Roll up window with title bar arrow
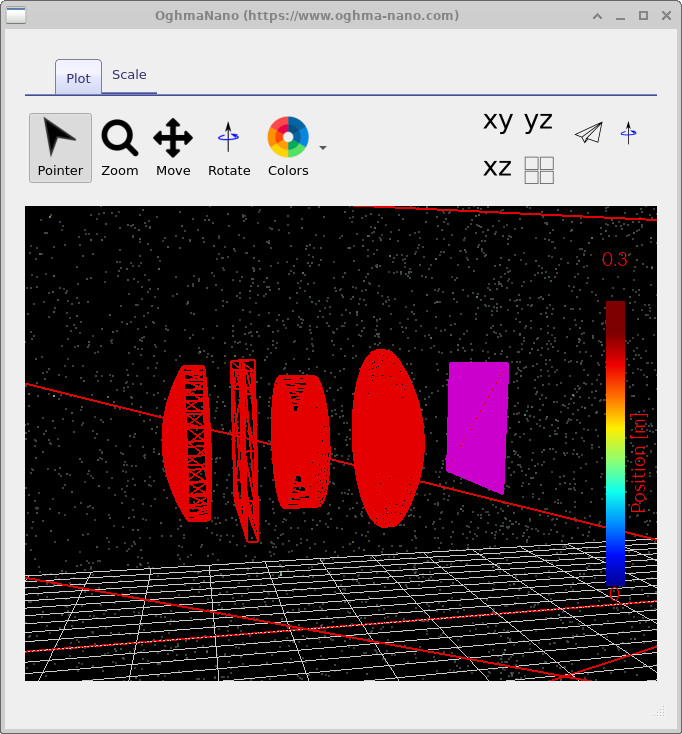Image resolution: width=682 pixels, height=734 pixels. tap(597, 16)
